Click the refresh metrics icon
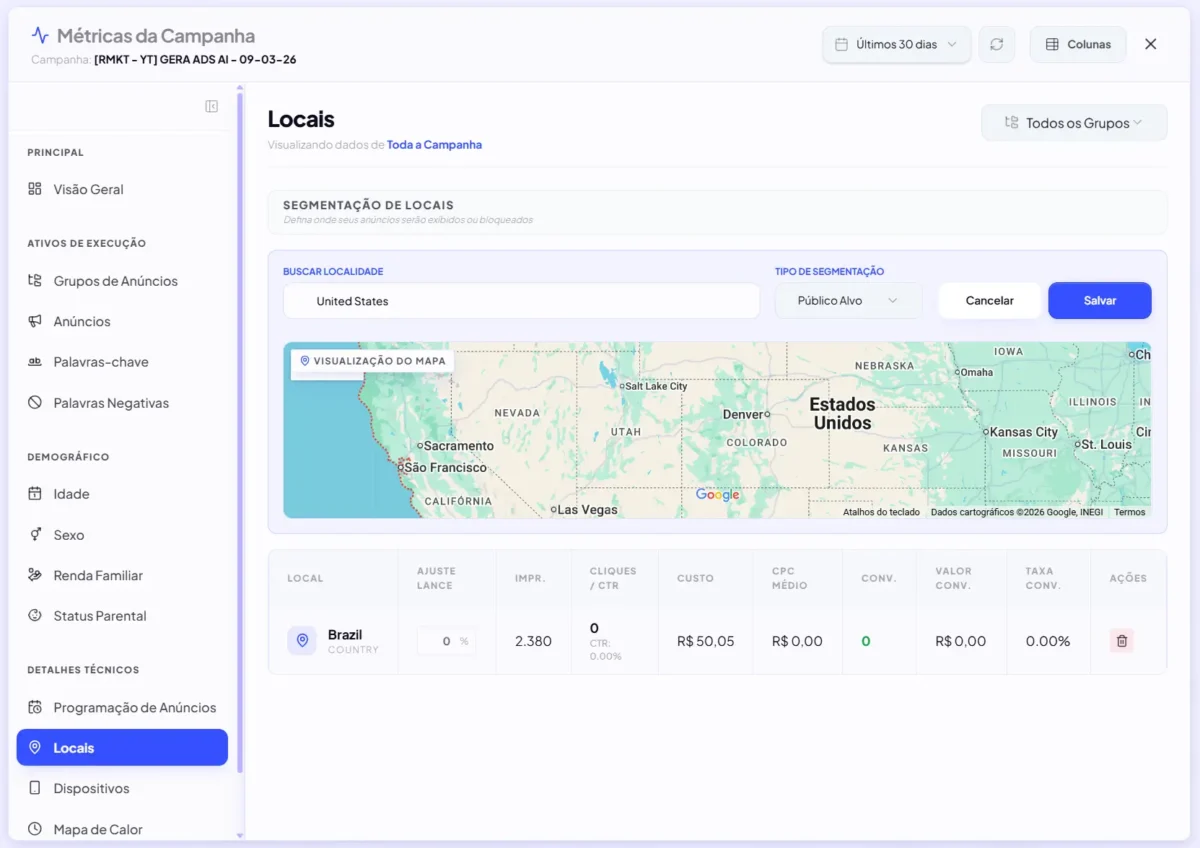1200x848 pixels. 996,44
